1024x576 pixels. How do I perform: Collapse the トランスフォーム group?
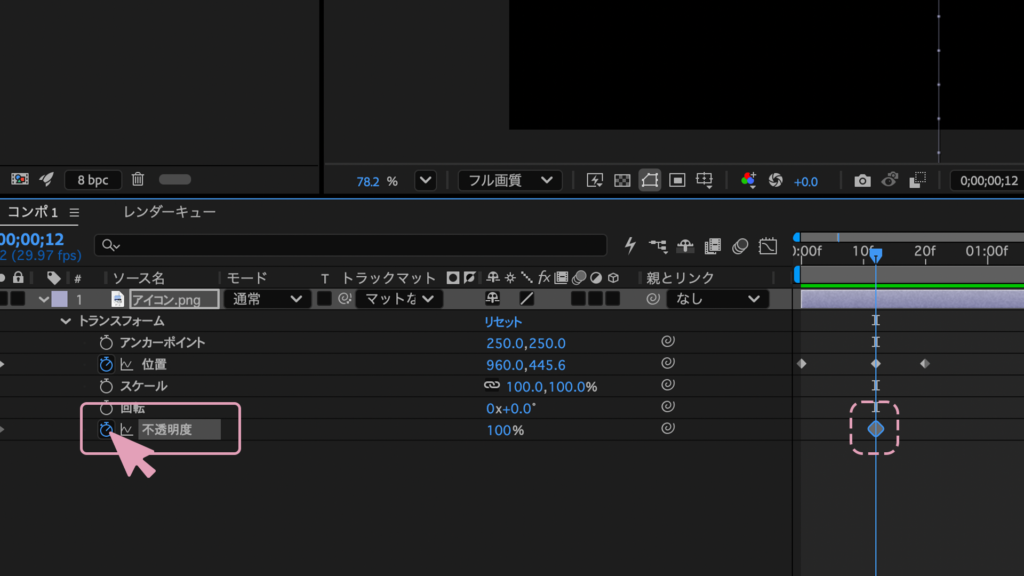pos(65,321)
